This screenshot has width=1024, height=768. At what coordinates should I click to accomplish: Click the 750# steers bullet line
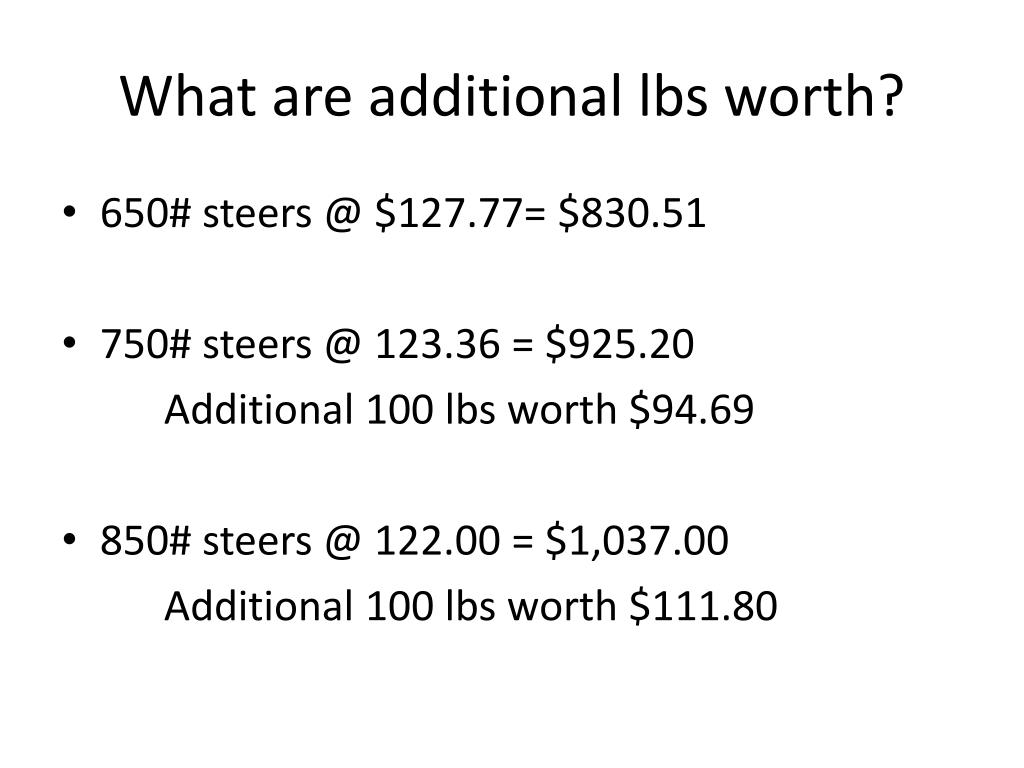click(x=396, y=344)
